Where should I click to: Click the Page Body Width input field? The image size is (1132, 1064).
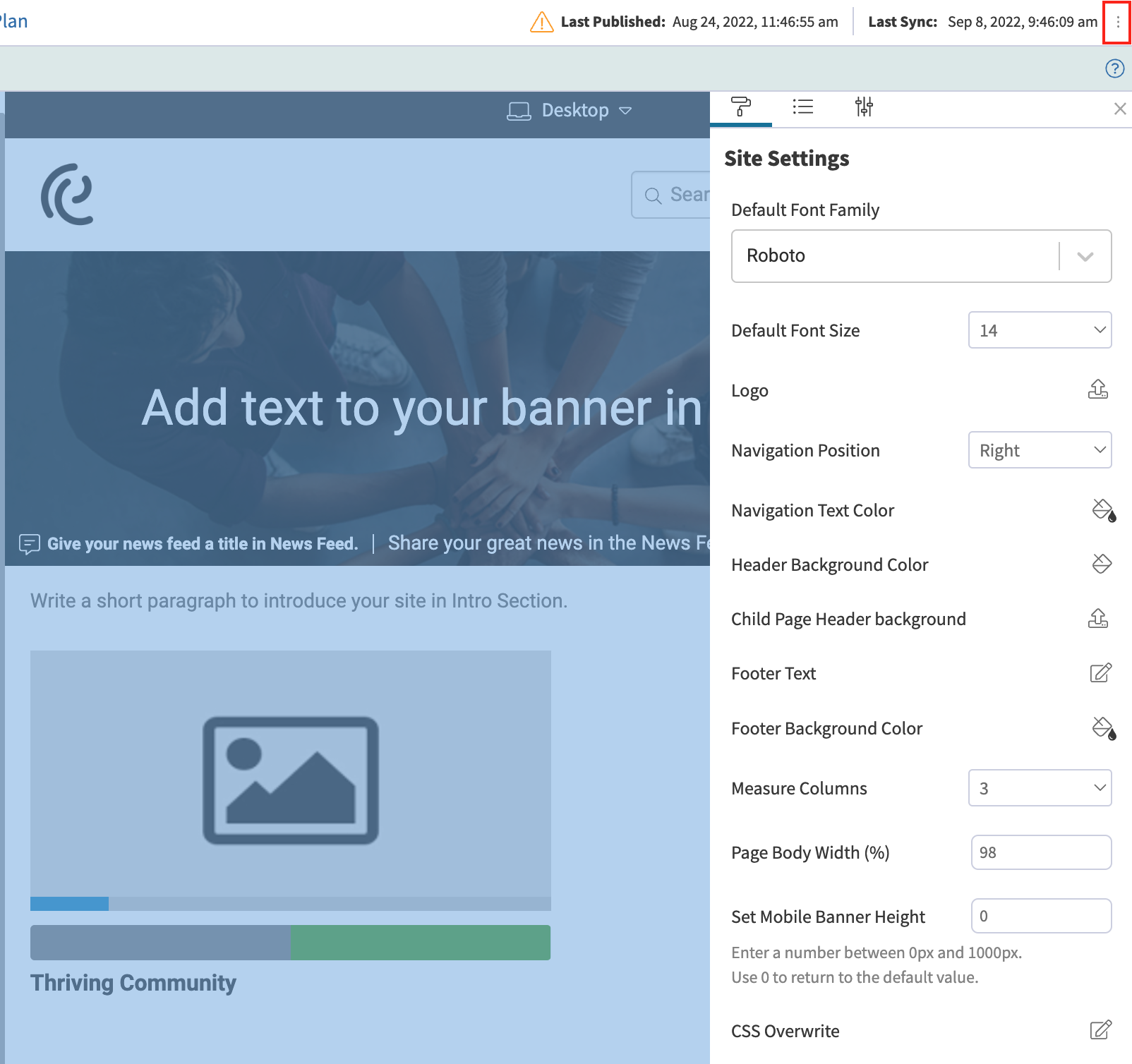(x=1041, y=852)
